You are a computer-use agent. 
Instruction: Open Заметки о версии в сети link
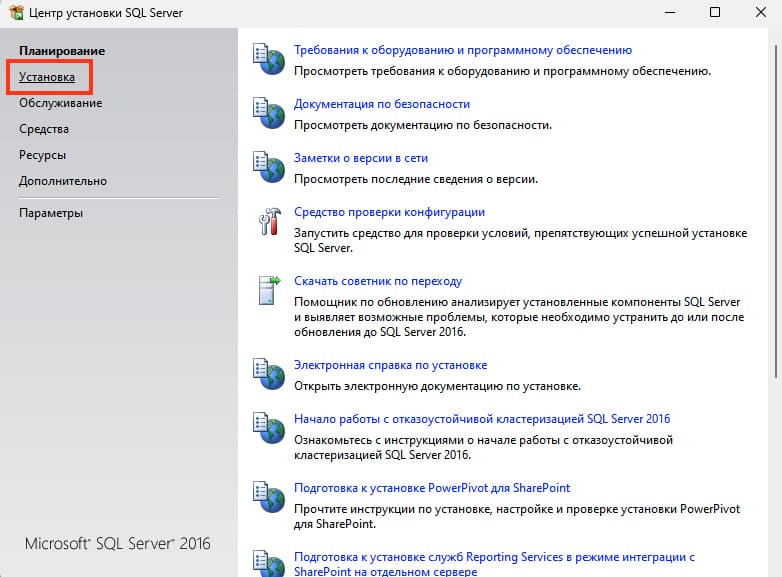click(361, 158)
